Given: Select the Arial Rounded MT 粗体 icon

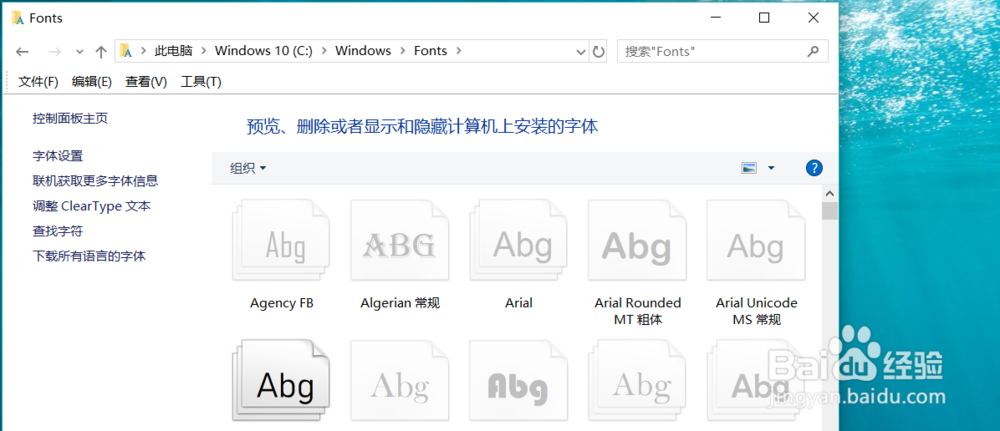Looking at the screenshot, I should pos(637,240).
